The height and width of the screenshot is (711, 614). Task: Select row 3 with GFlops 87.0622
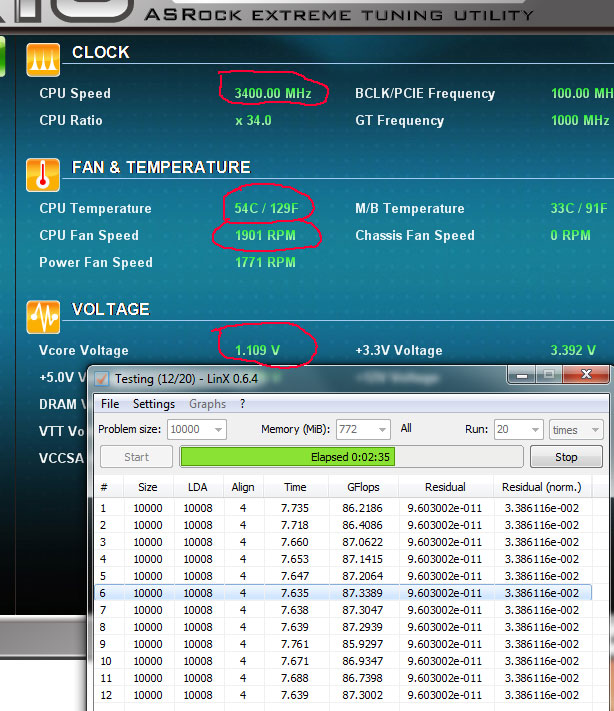343,542
